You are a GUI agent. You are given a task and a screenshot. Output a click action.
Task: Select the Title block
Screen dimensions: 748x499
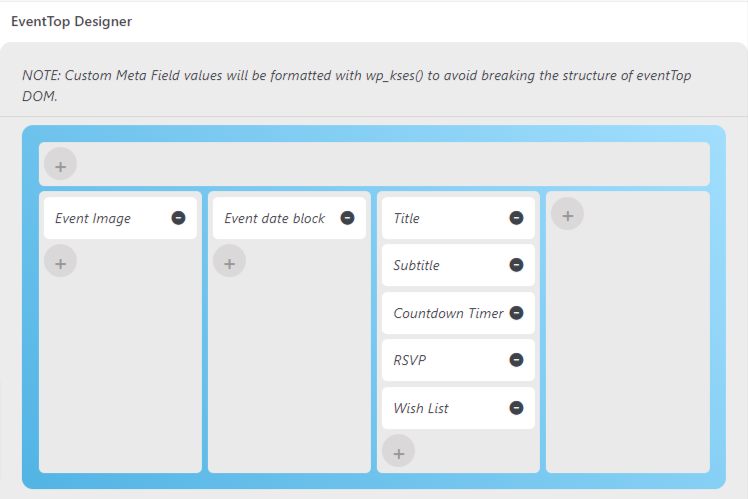coord(458,218)
